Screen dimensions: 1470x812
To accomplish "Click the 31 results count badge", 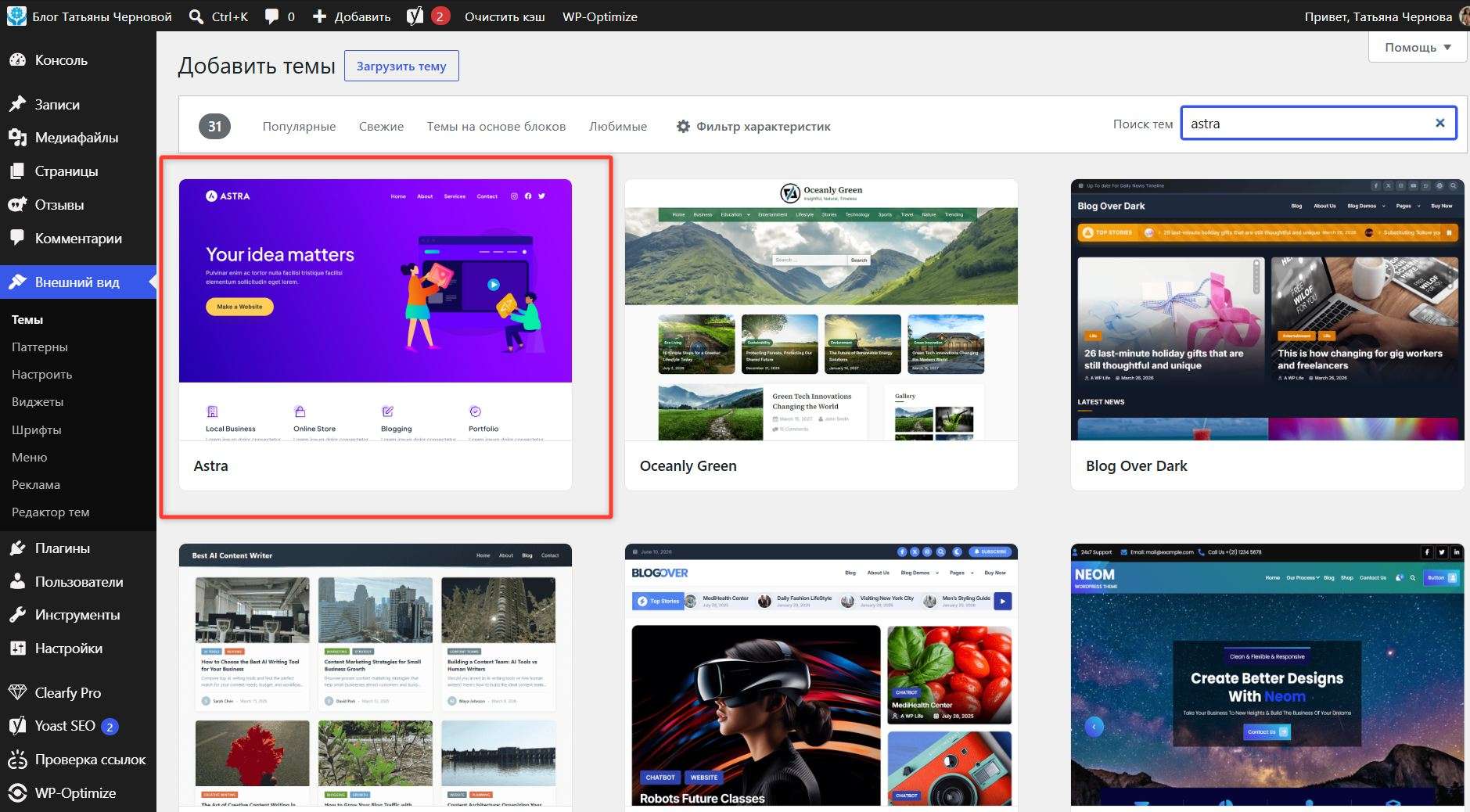I will tap(214, 126).
